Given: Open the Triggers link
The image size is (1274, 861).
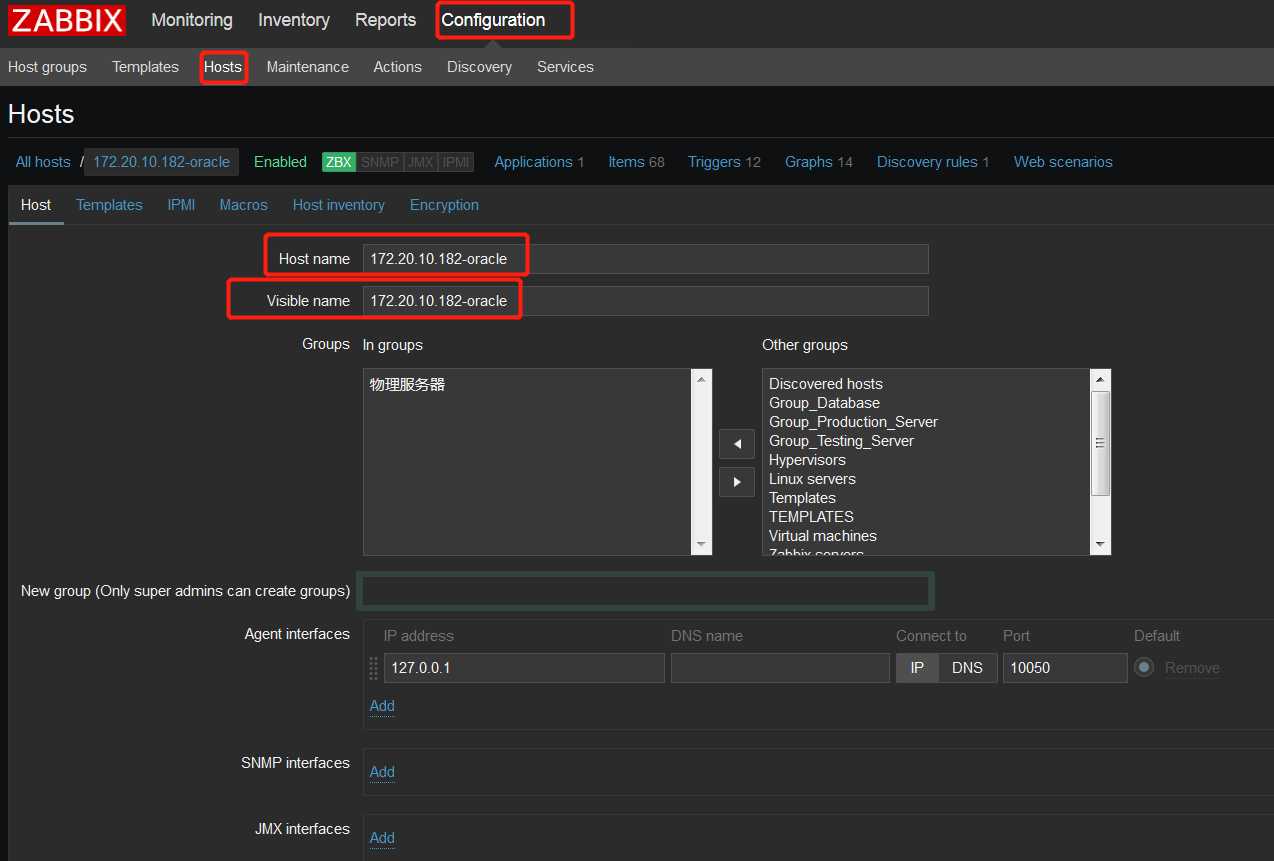Looking at the screenshot, I should pyautogui.click(x=714, y=162).
